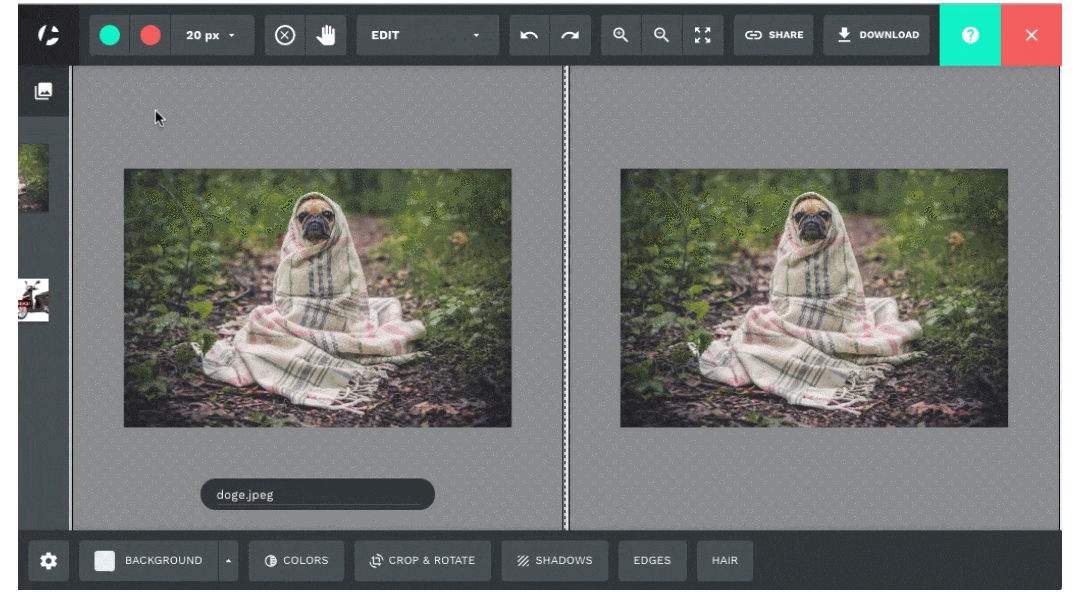Open the image gallery icon in sidebar

[x=43, y=91]
